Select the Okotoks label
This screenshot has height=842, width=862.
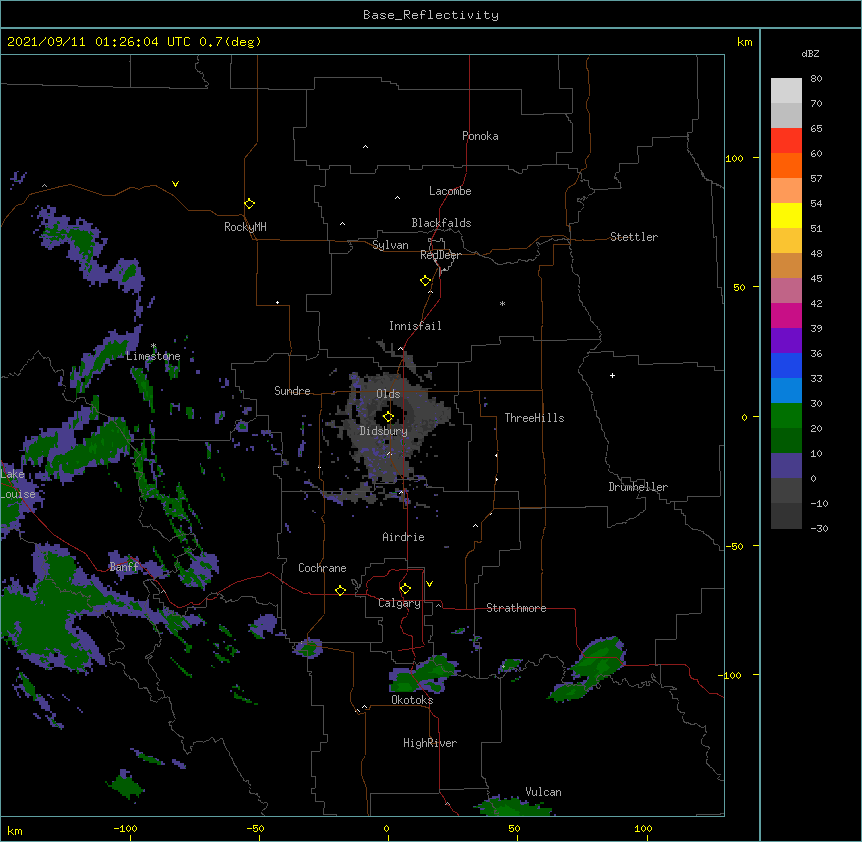click(412, 700)
